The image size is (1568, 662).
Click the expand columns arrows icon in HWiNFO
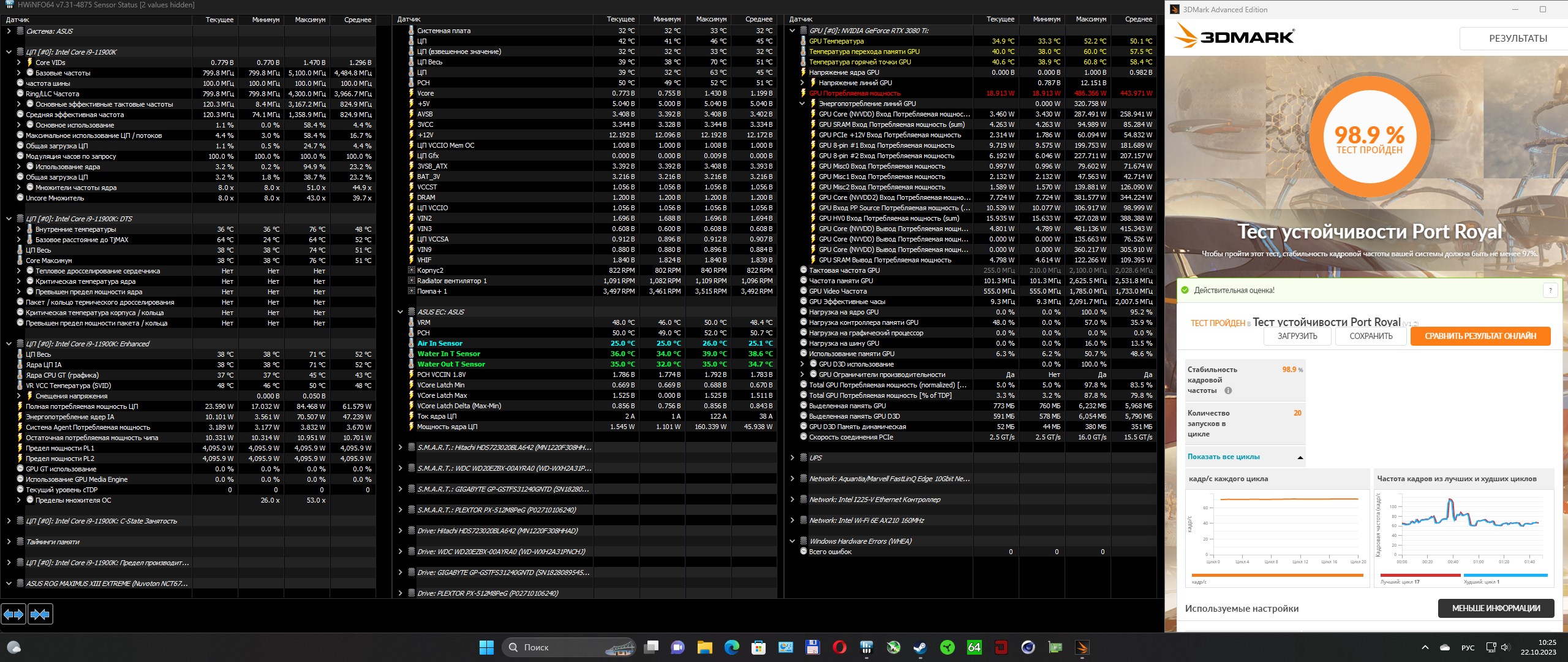pyautogui.click(x=13, y=614)
